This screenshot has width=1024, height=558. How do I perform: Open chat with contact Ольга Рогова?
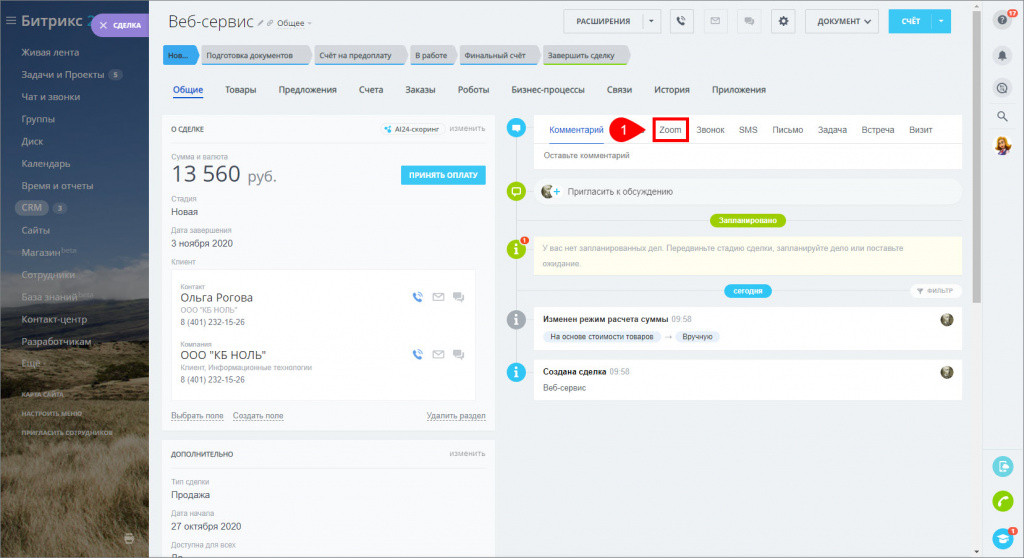[459, 297]
